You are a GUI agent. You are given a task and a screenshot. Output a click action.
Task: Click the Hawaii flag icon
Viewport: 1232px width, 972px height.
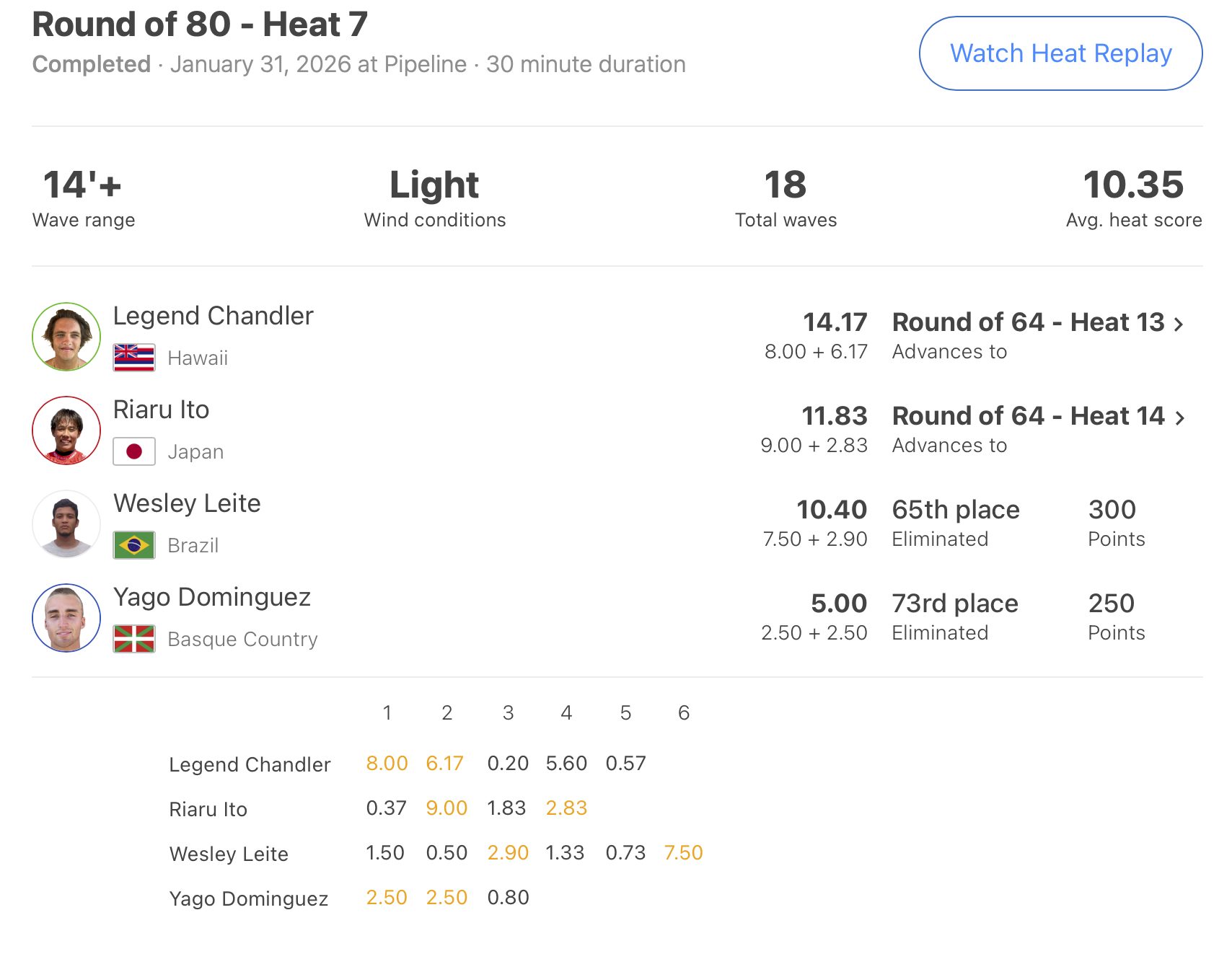click(134, 358)
